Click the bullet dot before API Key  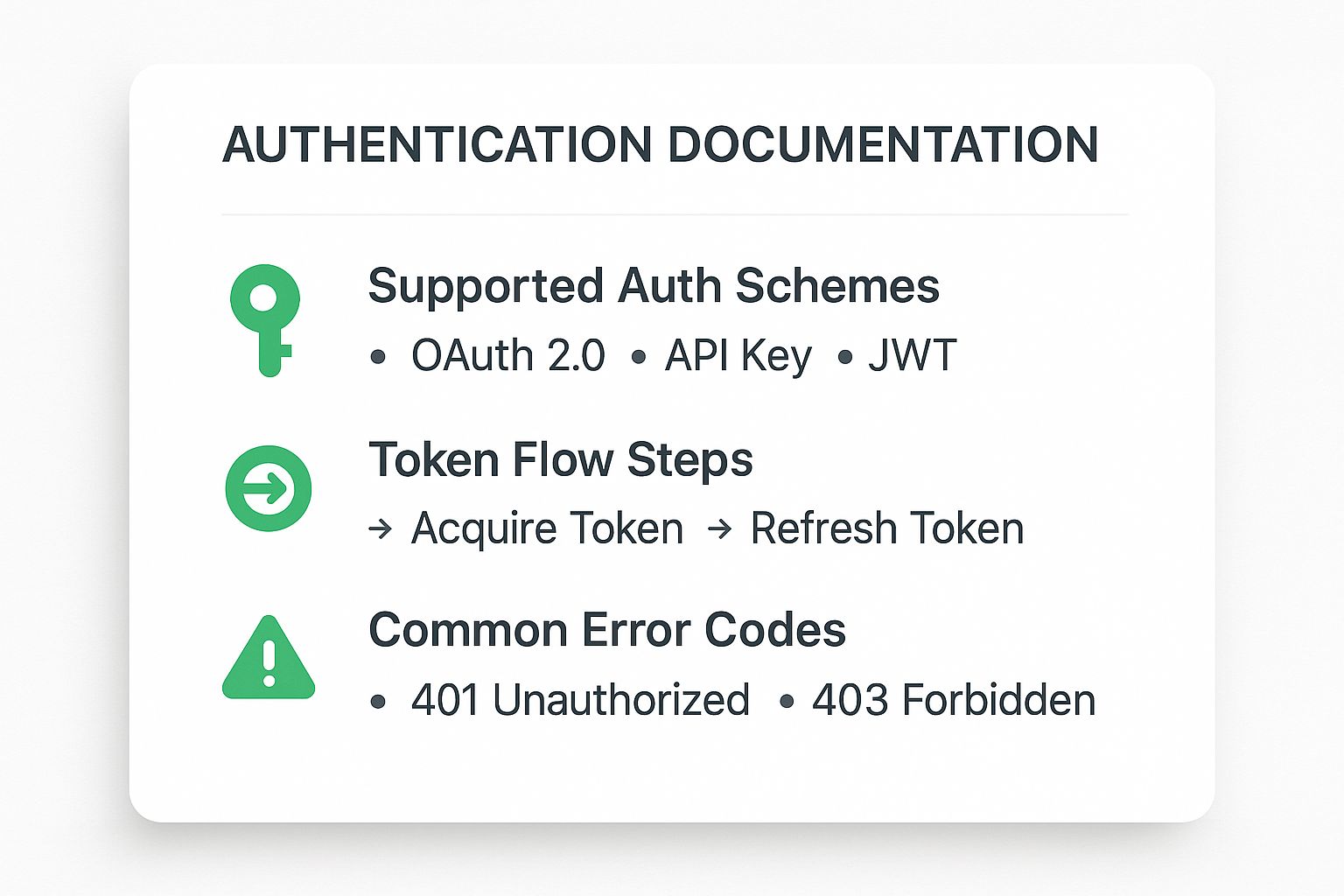pos(638,356)
